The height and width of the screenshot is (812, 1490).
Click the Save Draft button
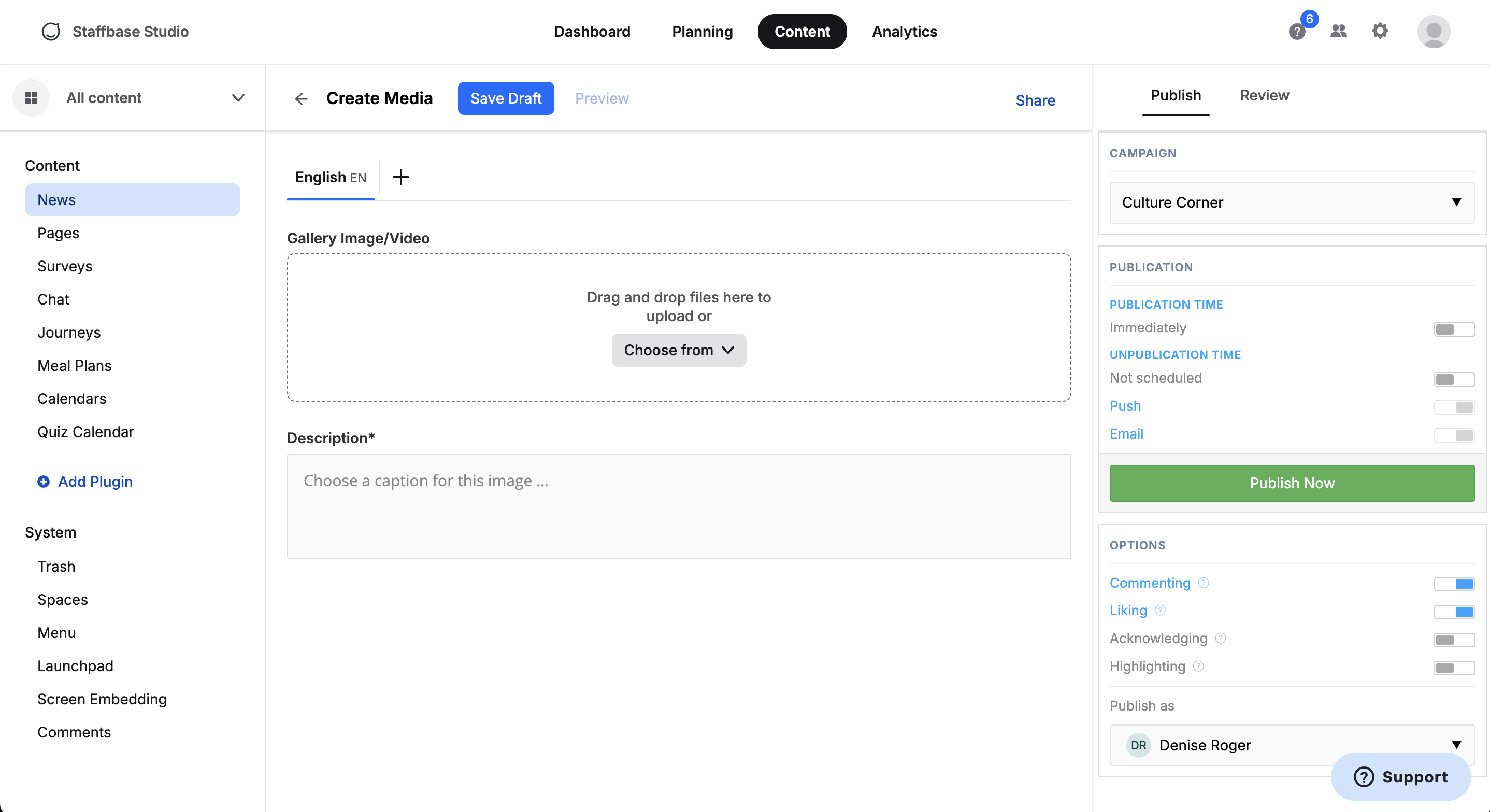(506, 98)
